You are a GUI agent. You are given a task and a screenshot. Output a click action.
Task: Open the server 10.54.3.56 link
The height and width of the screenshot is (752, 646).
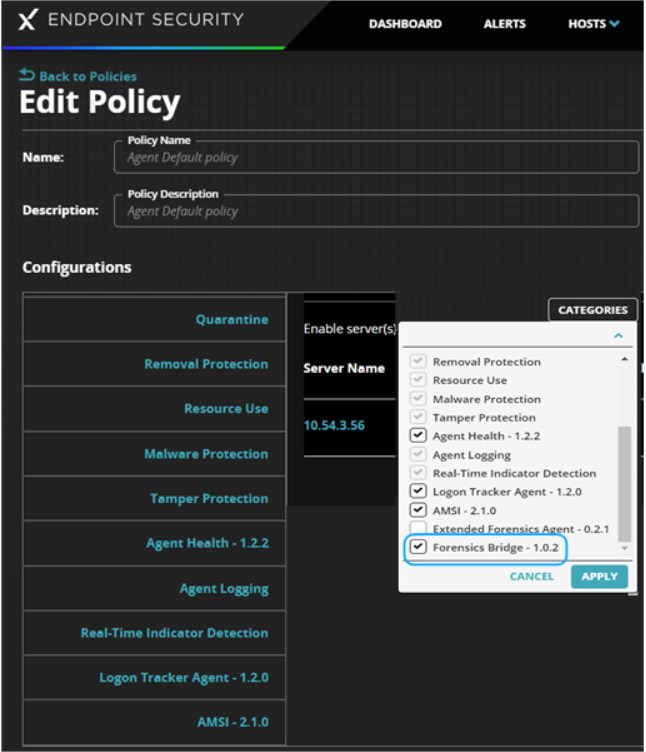[334, 425]
